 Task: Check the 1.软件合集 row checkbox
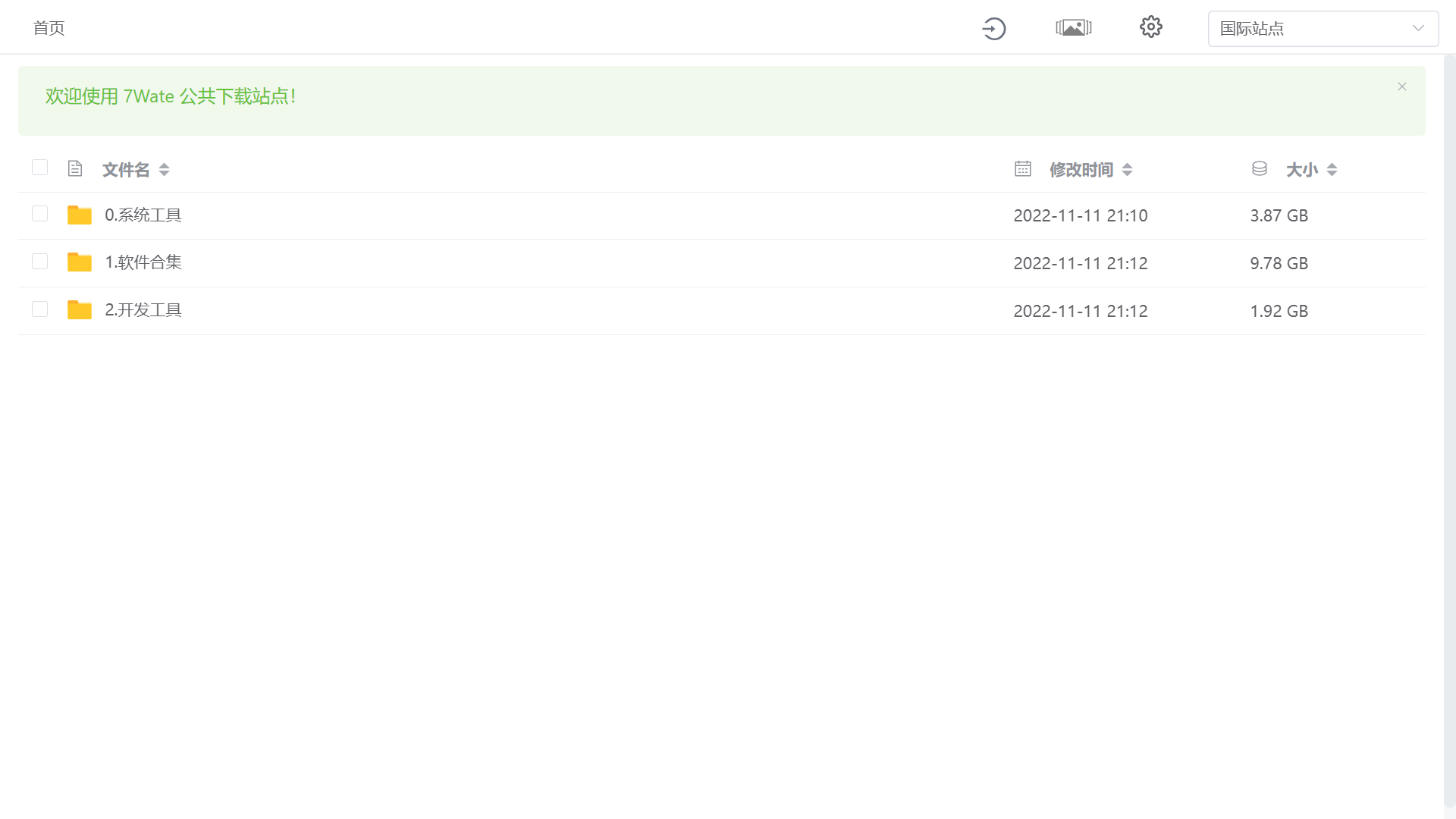point(40,262)
